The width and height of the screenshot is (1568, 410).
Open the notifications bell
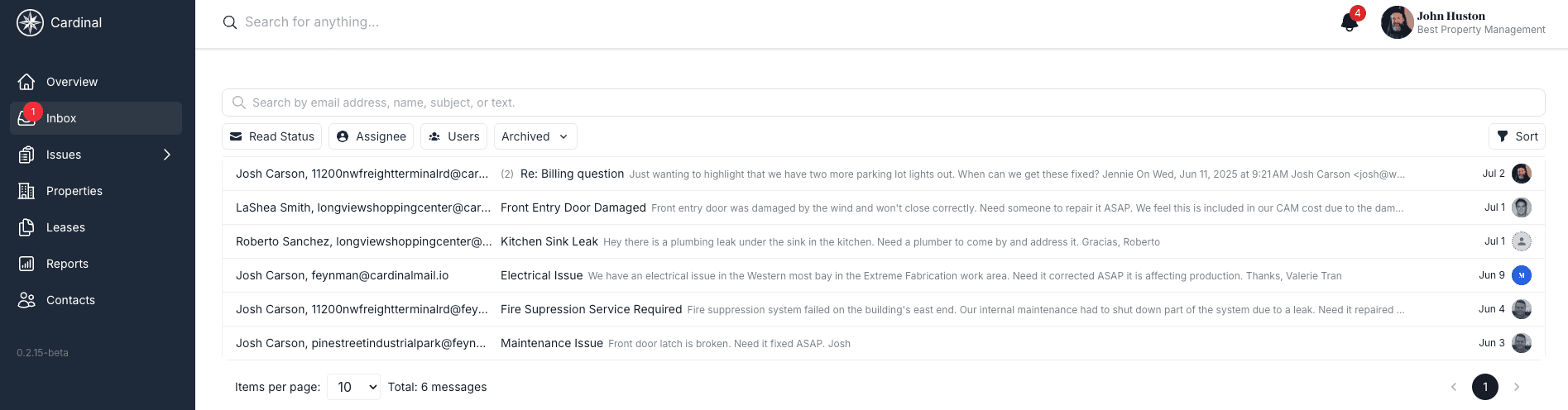(1350, 22)
